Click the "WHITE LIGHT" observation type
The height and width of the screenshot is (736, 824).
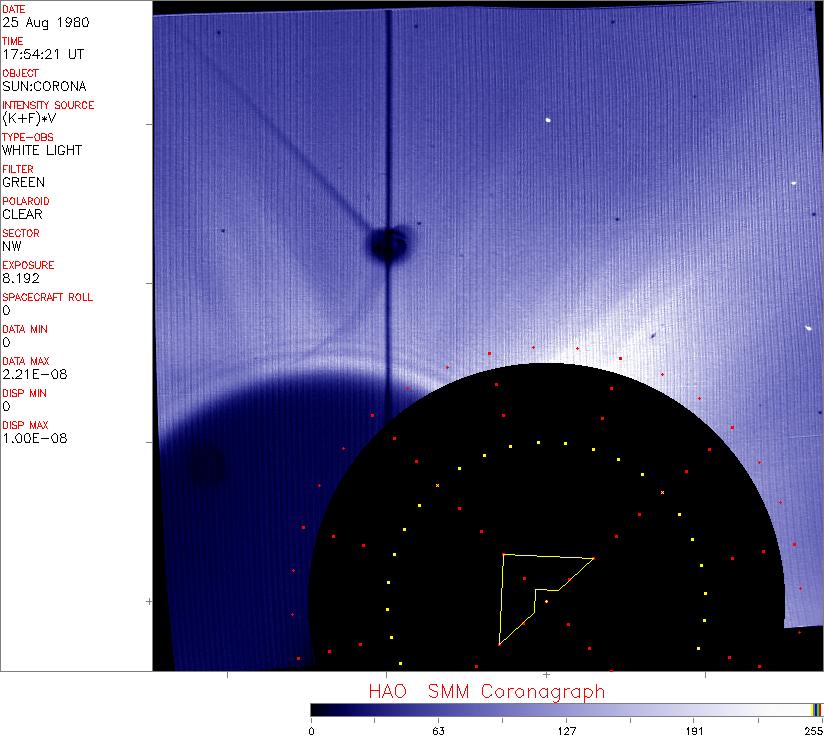(42, 150)
